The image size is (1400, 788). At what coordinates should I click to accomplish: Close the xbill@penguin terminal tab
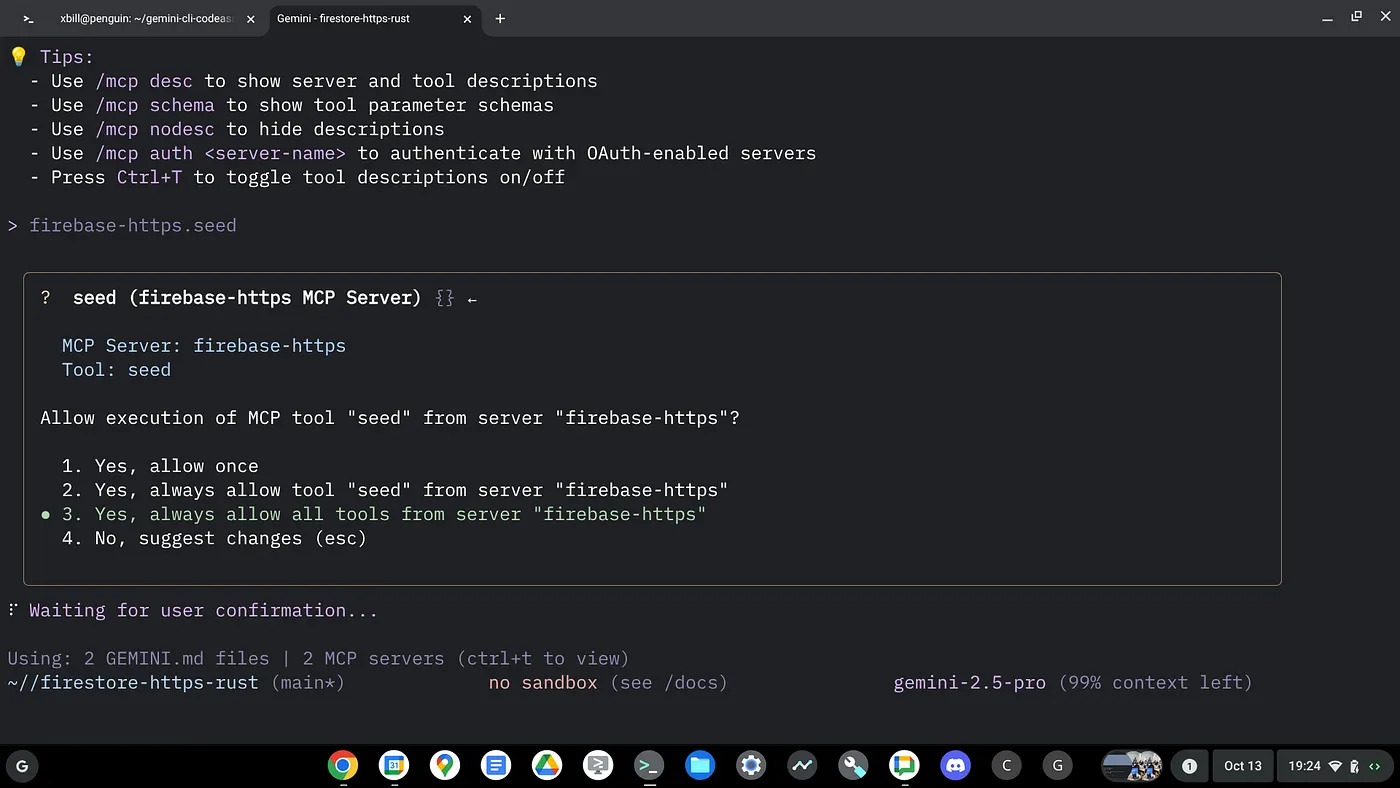[x=250, y=18]
